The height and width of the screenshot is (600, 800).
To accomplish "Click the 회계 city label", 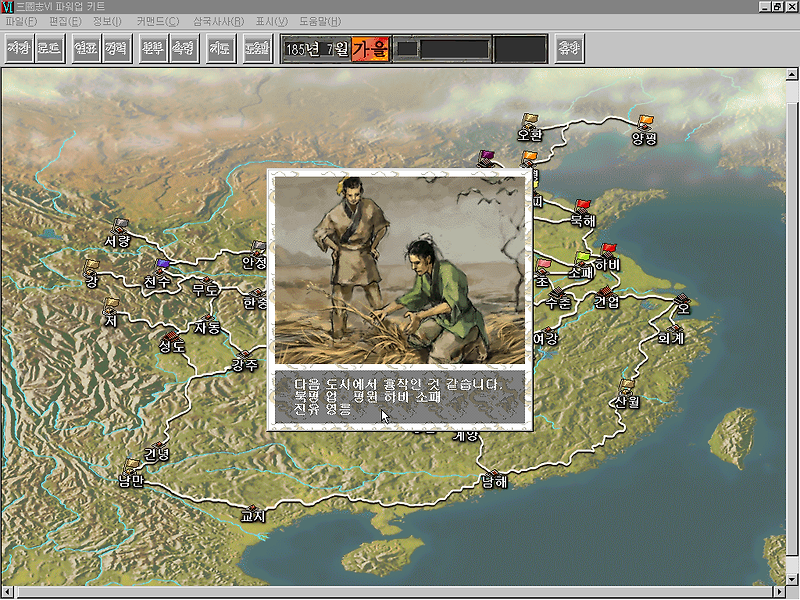I will click(x=670, y=338).
